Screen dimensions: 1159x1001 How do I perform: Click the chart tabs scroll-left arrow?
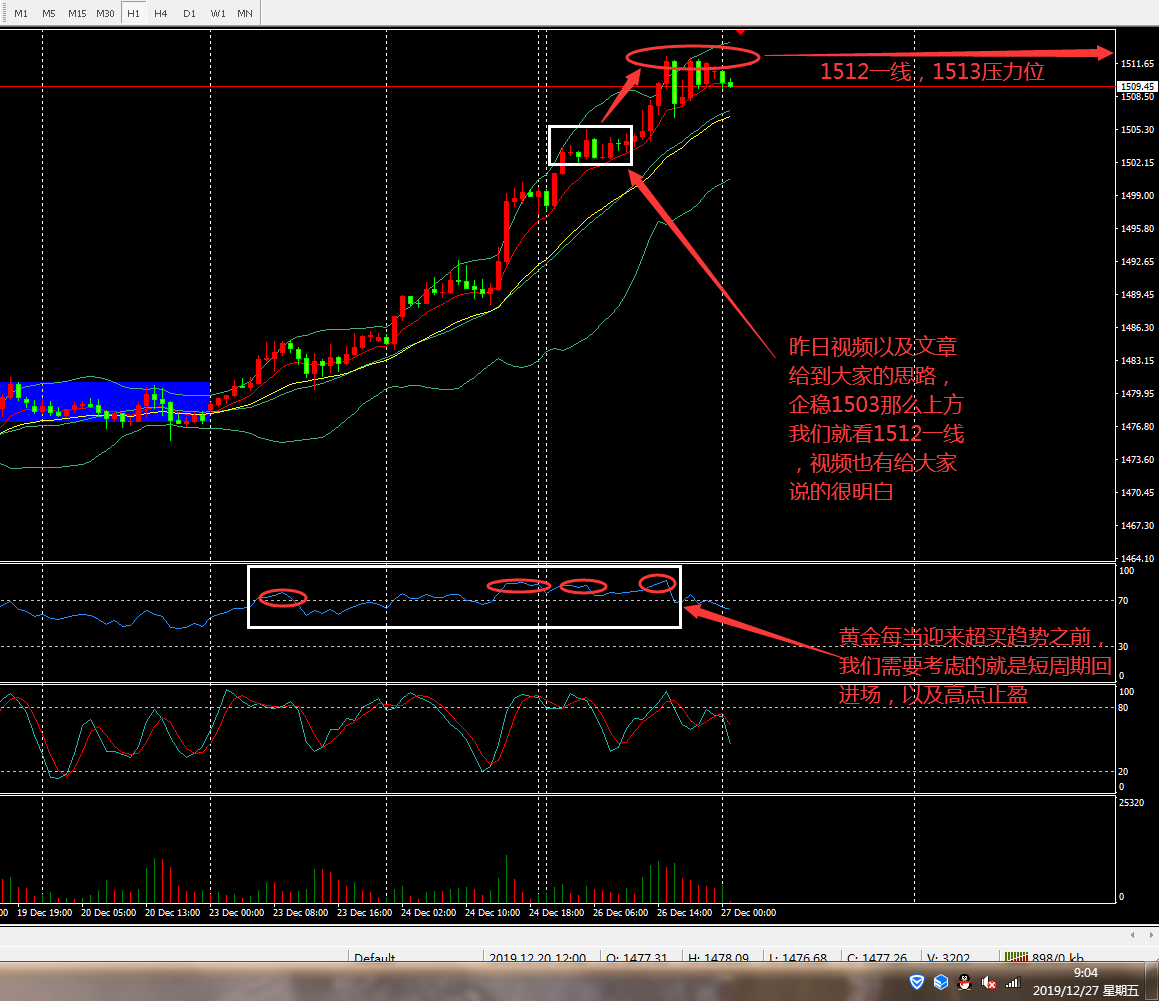[1132, 935]
